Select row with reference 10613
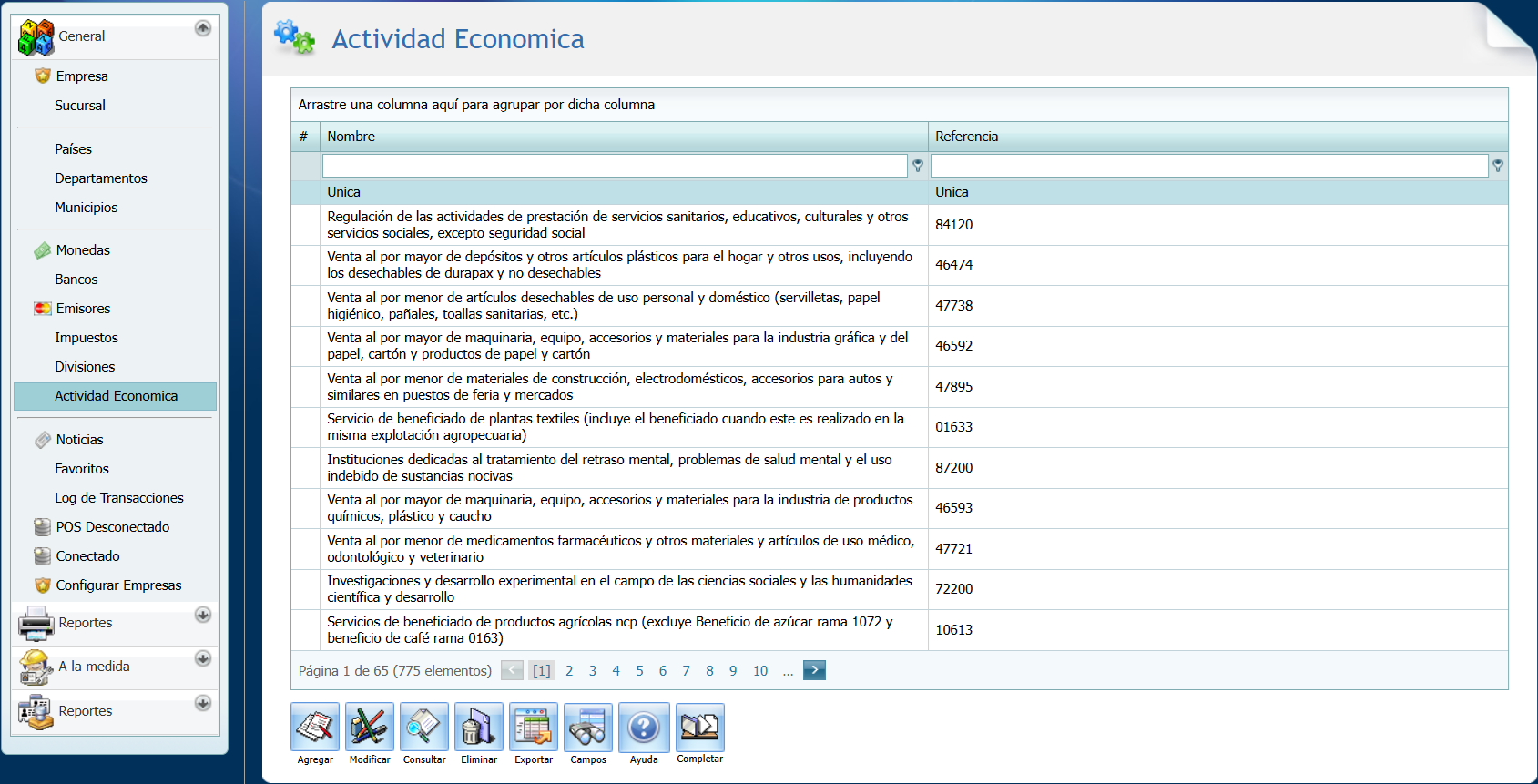The width and height of the screenshot is (1538, 784). click(x=900, y=630)
